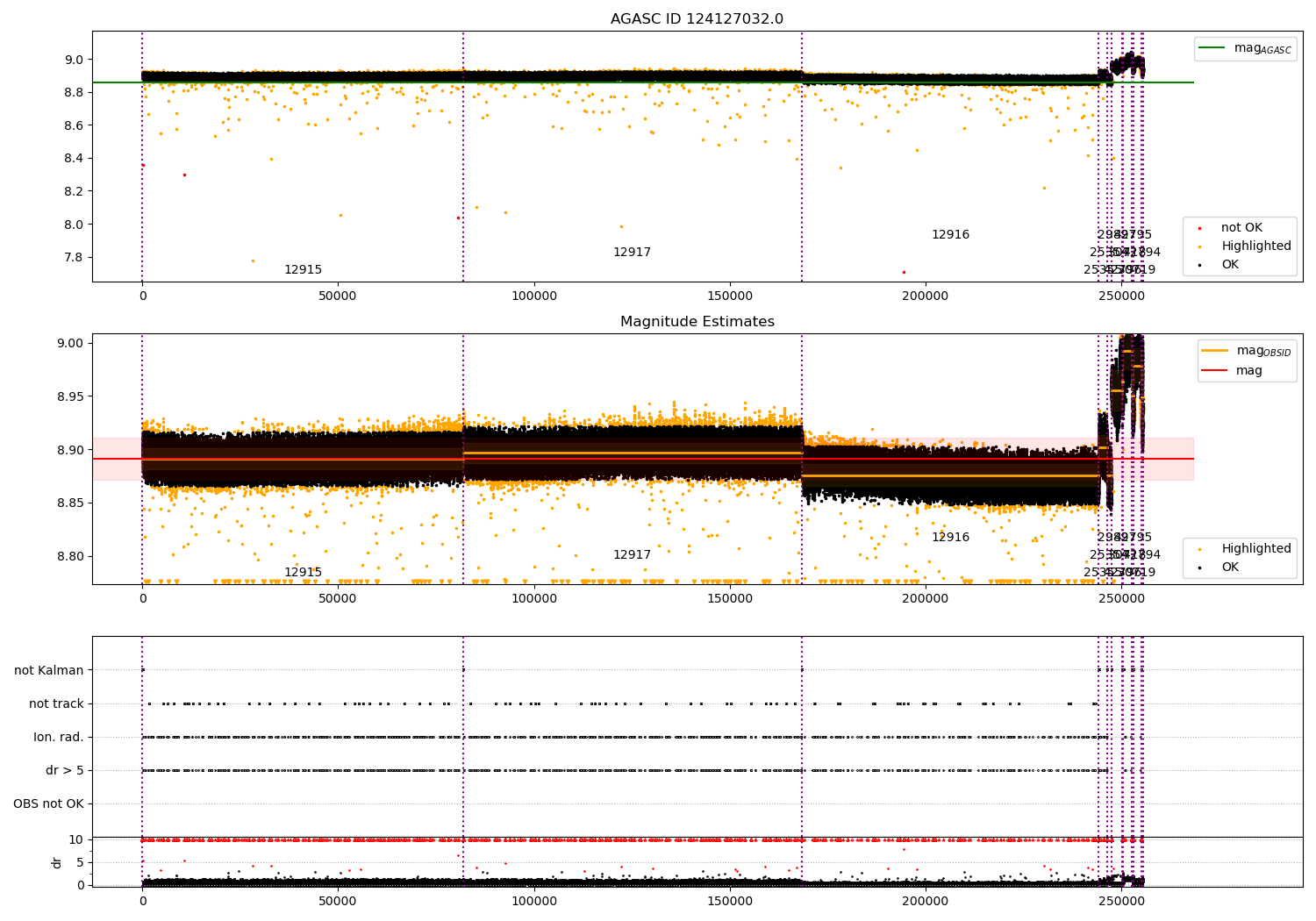Click the '10' tick on the dr axis
Image resolution: width=1316 pixels, height=921 pixels.
(x=76, y=840)
